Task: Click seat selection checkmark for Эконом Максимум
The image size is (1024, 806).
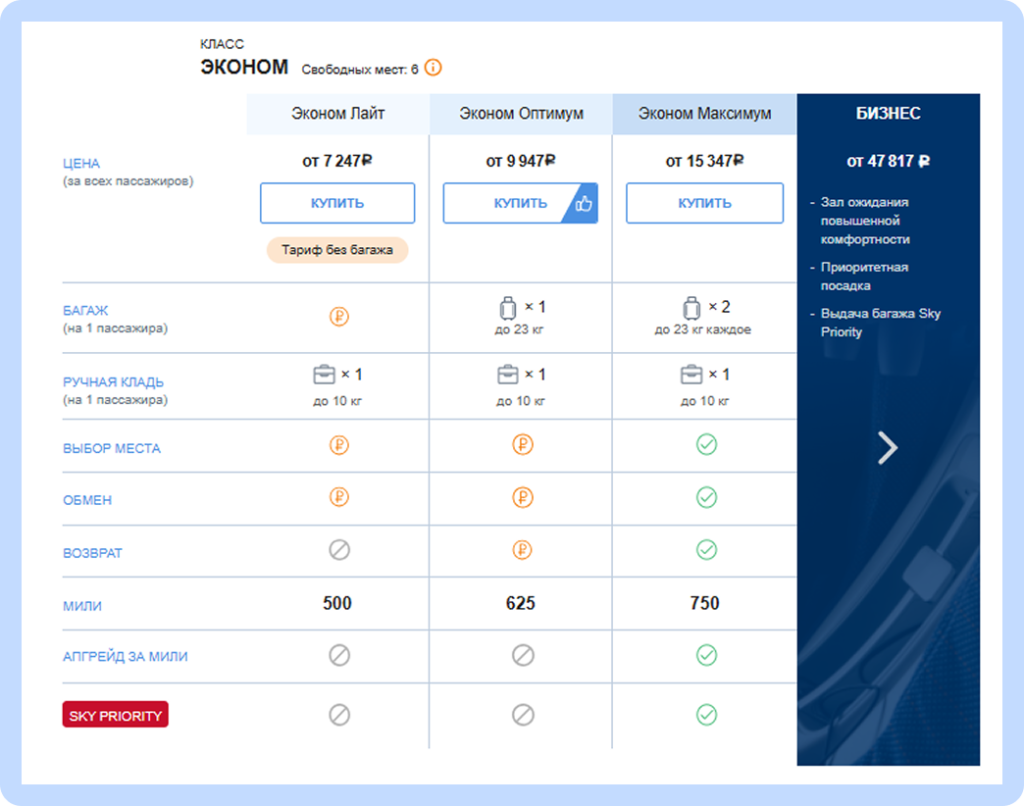Action: pos(706,445)
